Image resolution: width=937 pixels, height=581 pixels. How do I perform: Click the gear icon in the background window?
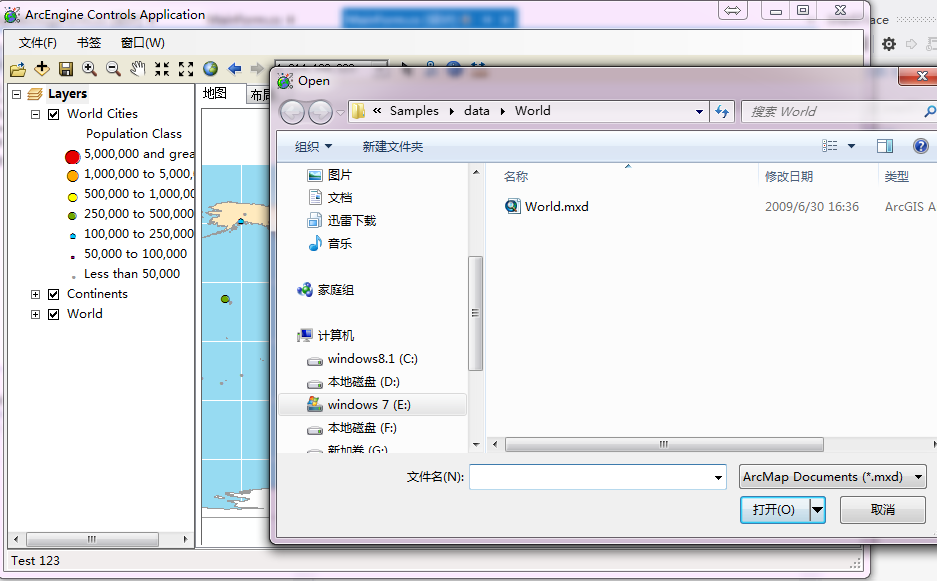tap(889, 44)
